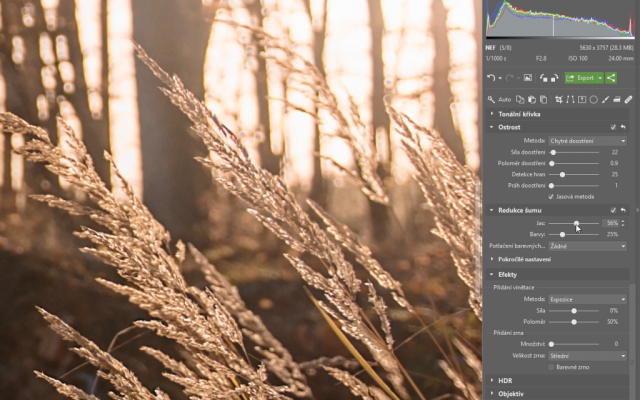Click the photo of grass in preview
This screenshot has height=400, width=640.
[241, 200]
